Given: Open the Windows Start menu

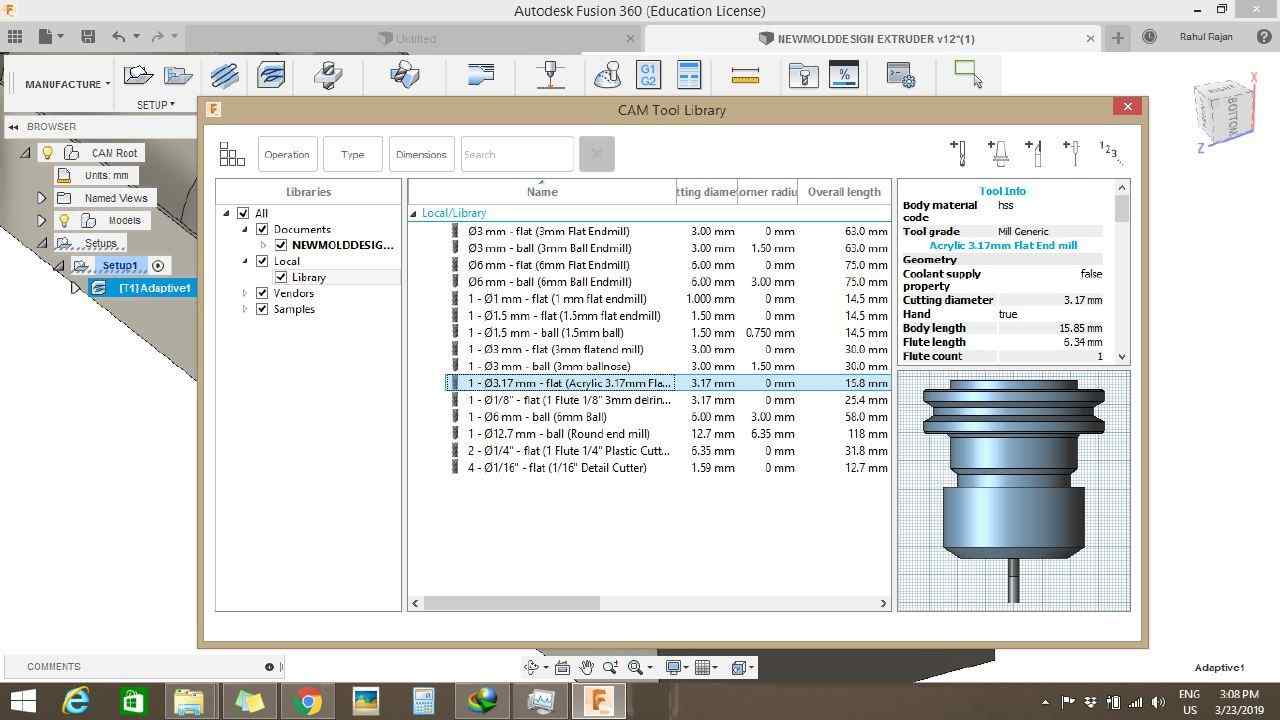Looking at the screenshot, I should pos(22,701).
